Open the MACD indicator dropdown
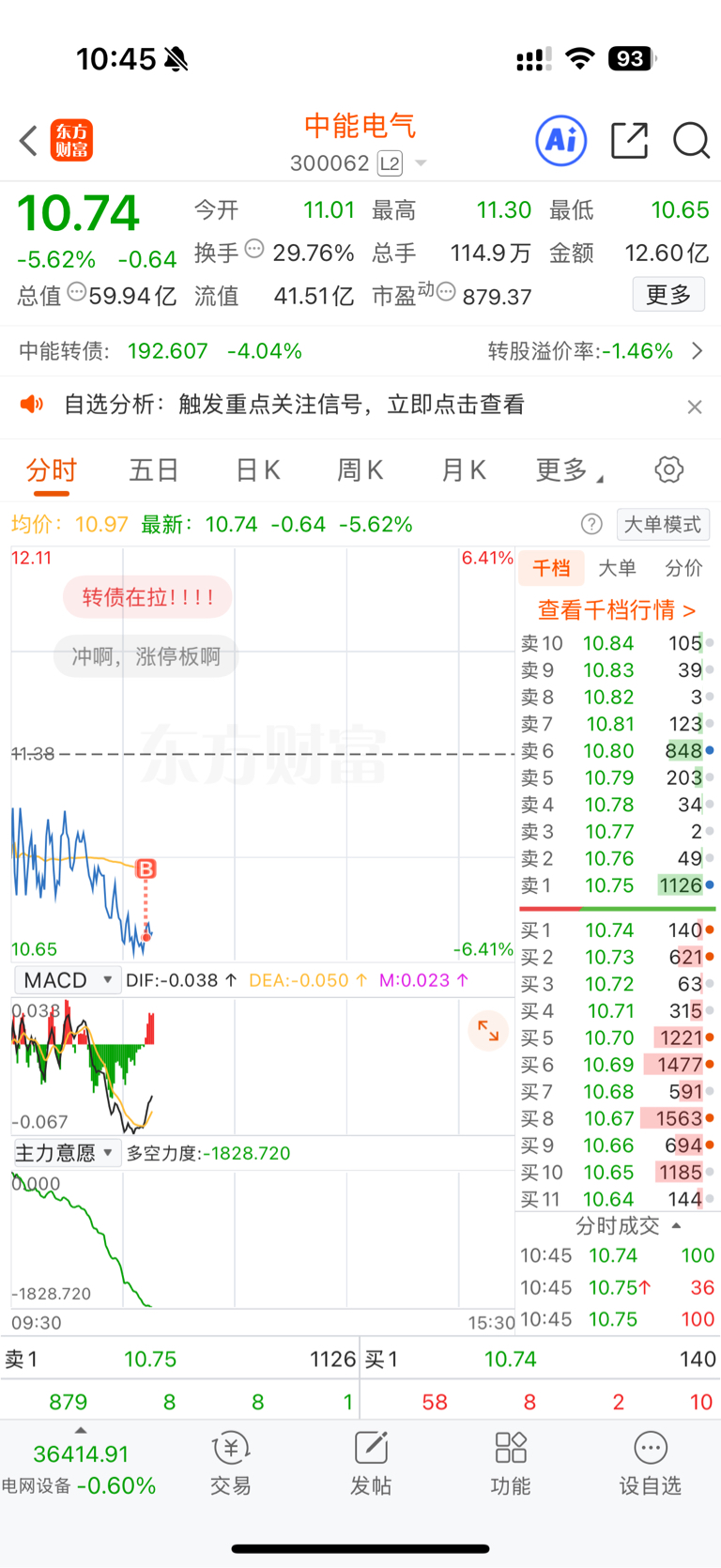The width and height of the screenshot is (721, 1568). point(68,980)
